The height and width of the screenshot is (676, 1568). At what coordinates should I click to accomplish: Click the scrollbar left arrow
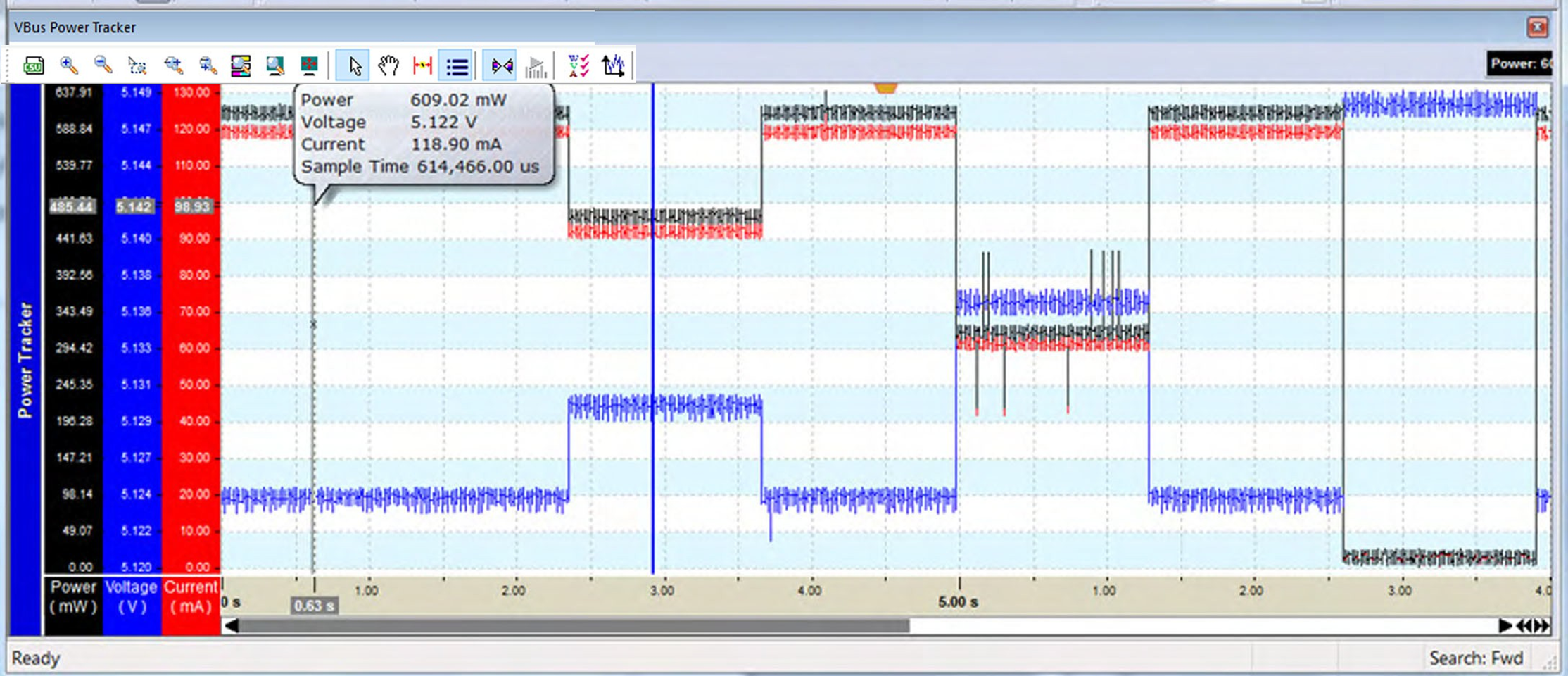pos(231,625)
